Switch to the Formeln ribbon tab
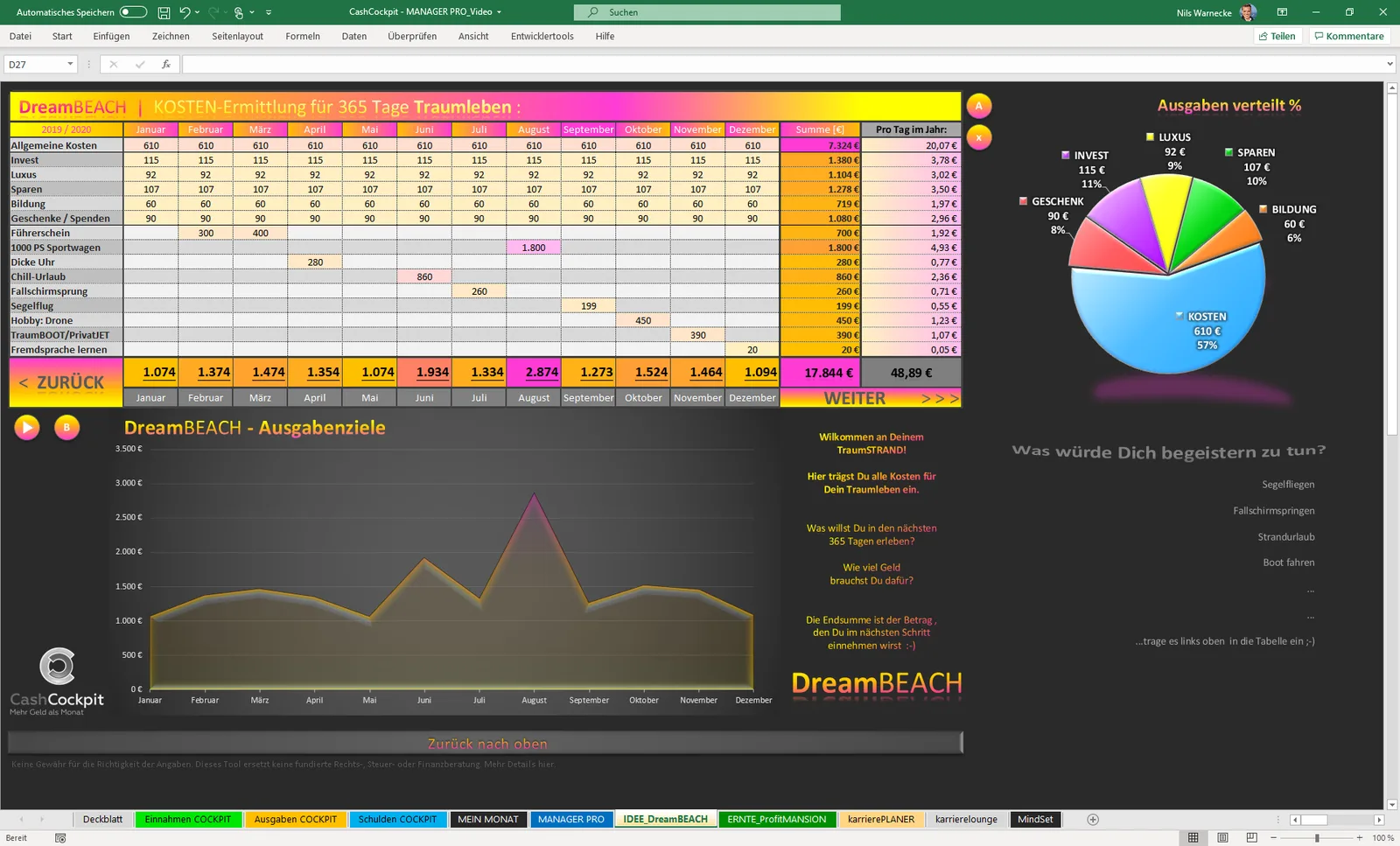The image size is (1400, 846). click(x=303, y=36)
